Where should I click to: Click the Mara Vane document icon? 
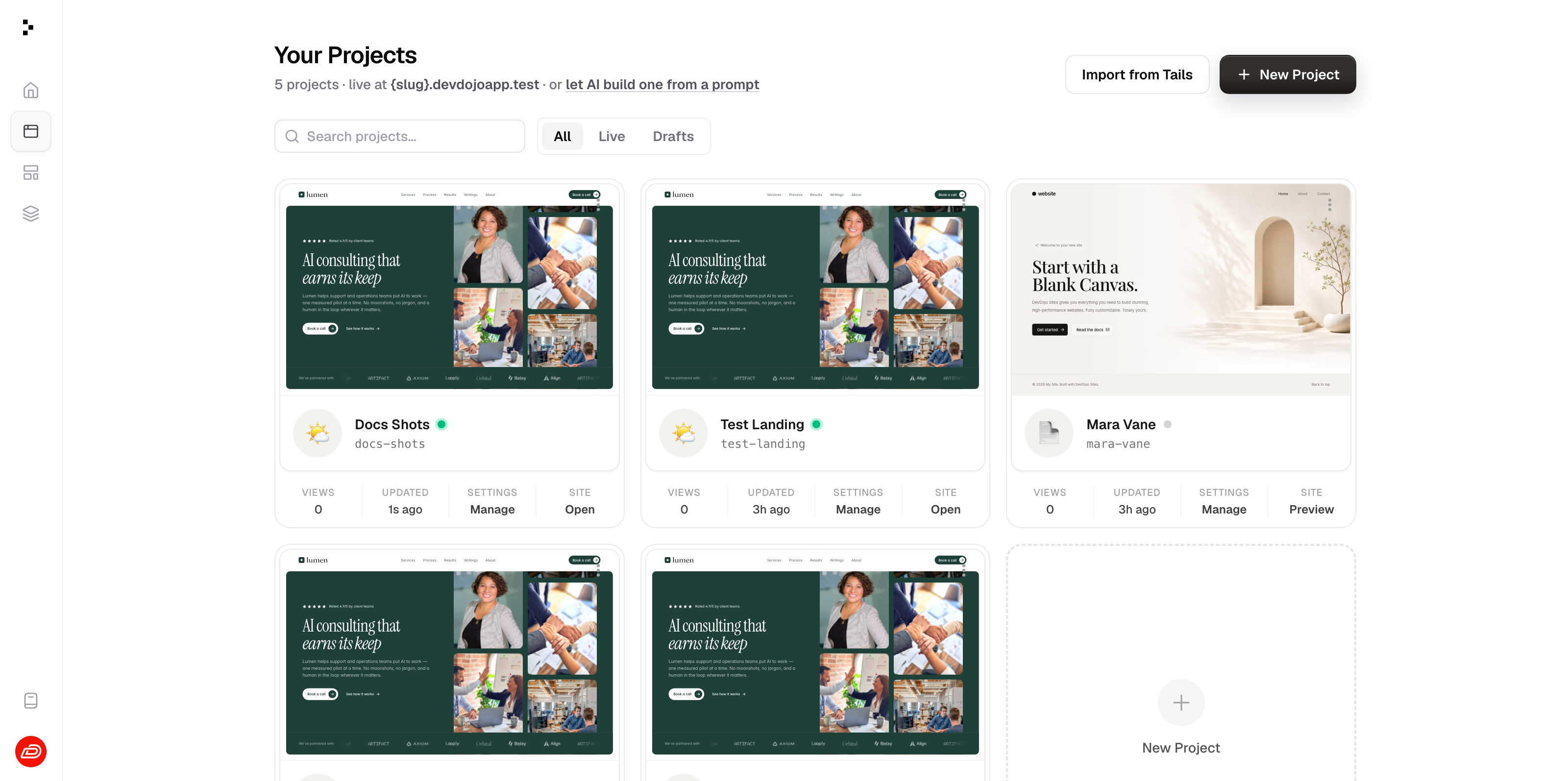(1049, 434)
